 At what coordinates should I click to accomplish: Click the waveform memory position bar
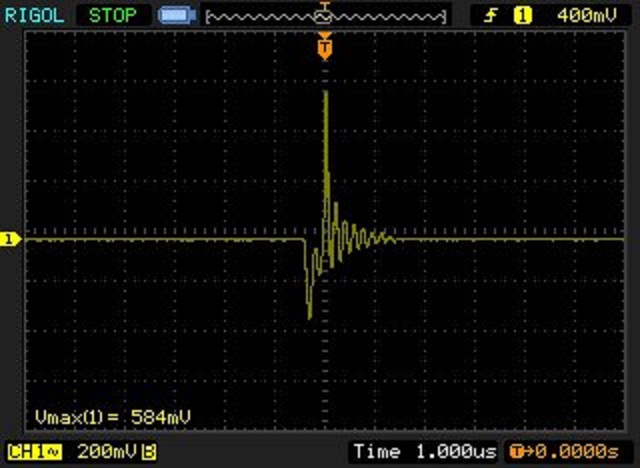pos(326,17)
